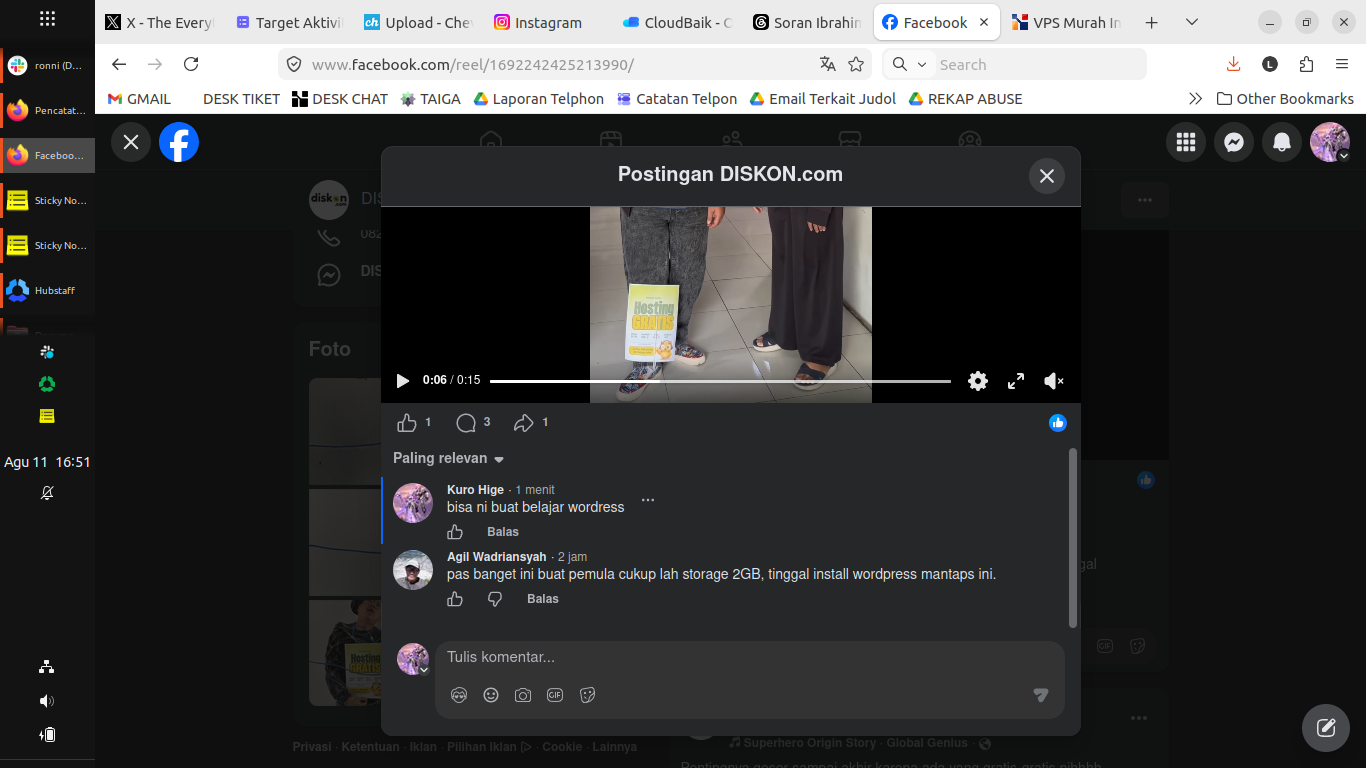The height and width of the screenshot is (768, 1366).
Task: Show more bookmarks overflow chevron
Action: (1195, 99)
